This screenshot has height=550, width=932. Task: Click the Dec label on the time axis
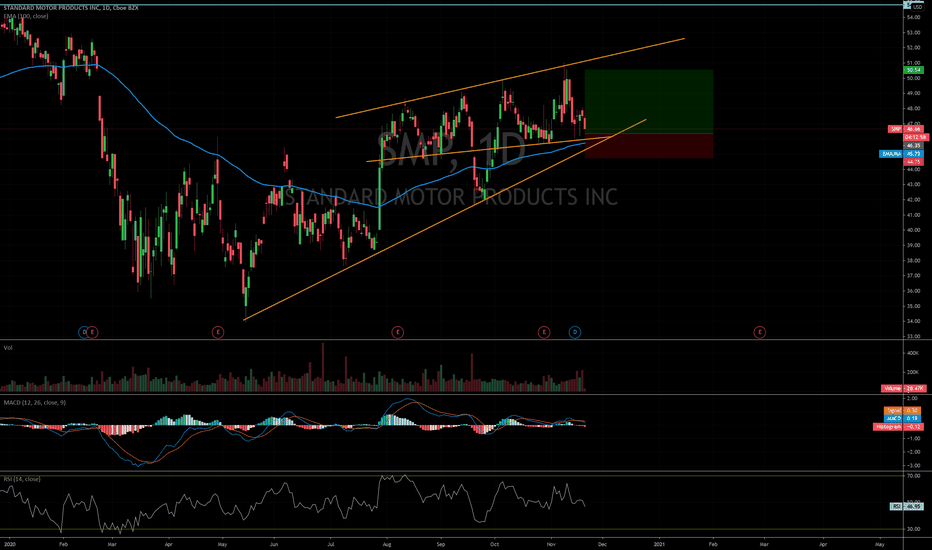click(602, 544)
